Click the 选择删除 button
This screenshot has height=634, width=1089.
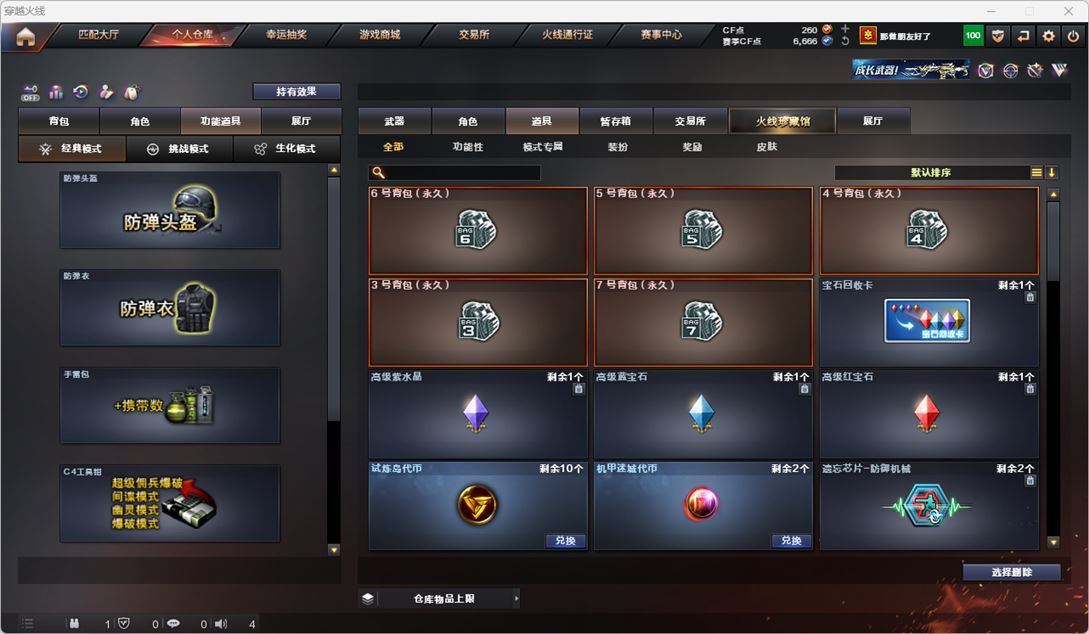pos(1011,572)
